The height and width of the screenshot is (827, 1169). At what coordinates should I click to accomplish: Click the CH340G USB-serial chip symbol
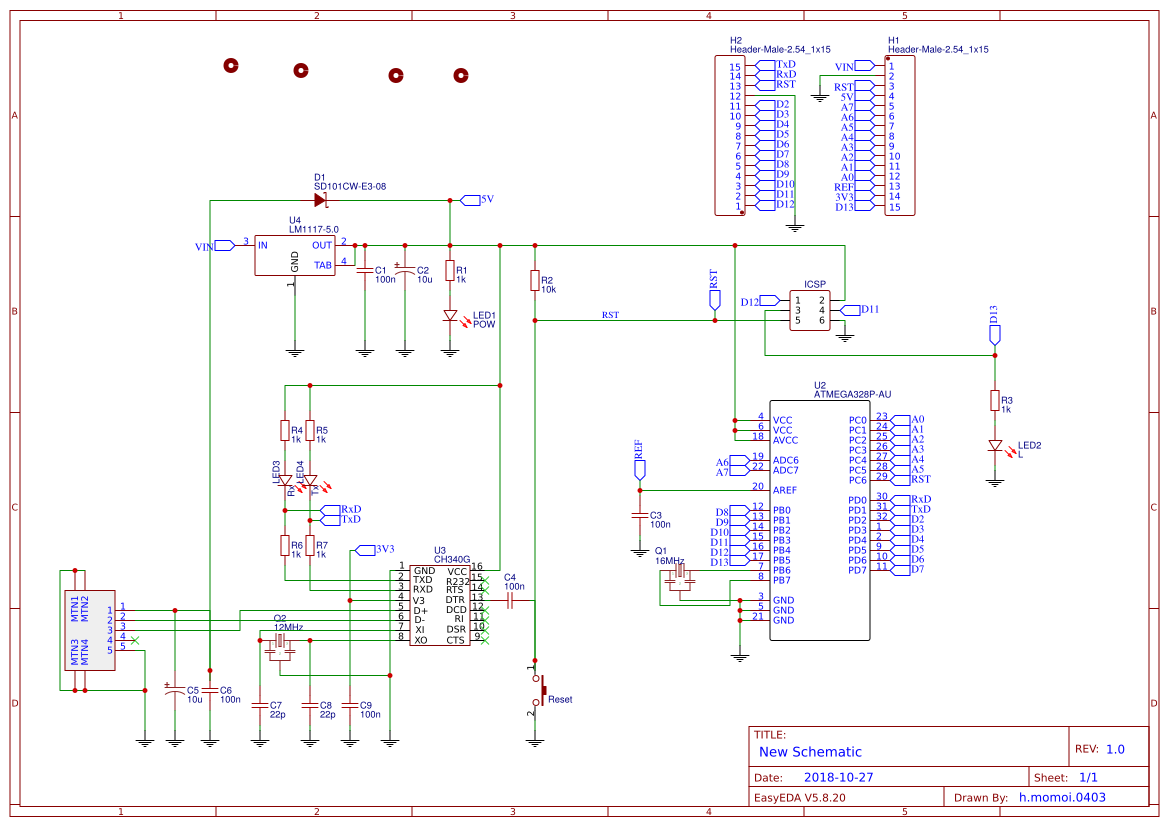(x=439, y=605)
